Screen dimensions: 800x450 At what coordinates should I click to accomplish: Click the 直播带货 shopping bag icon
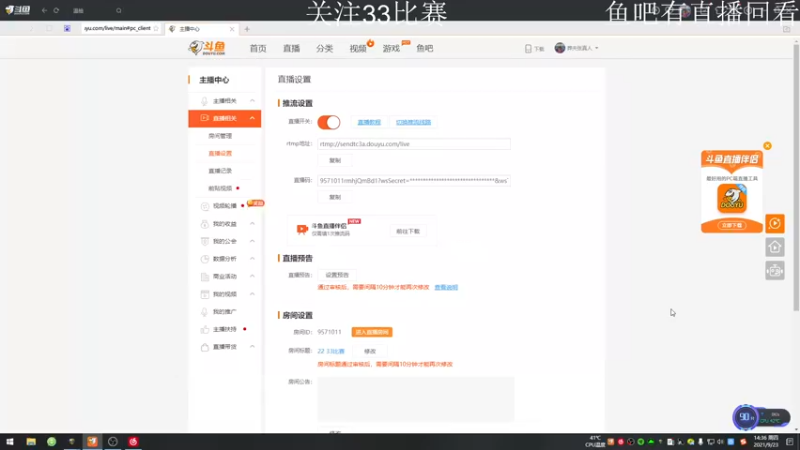(205, 347)
